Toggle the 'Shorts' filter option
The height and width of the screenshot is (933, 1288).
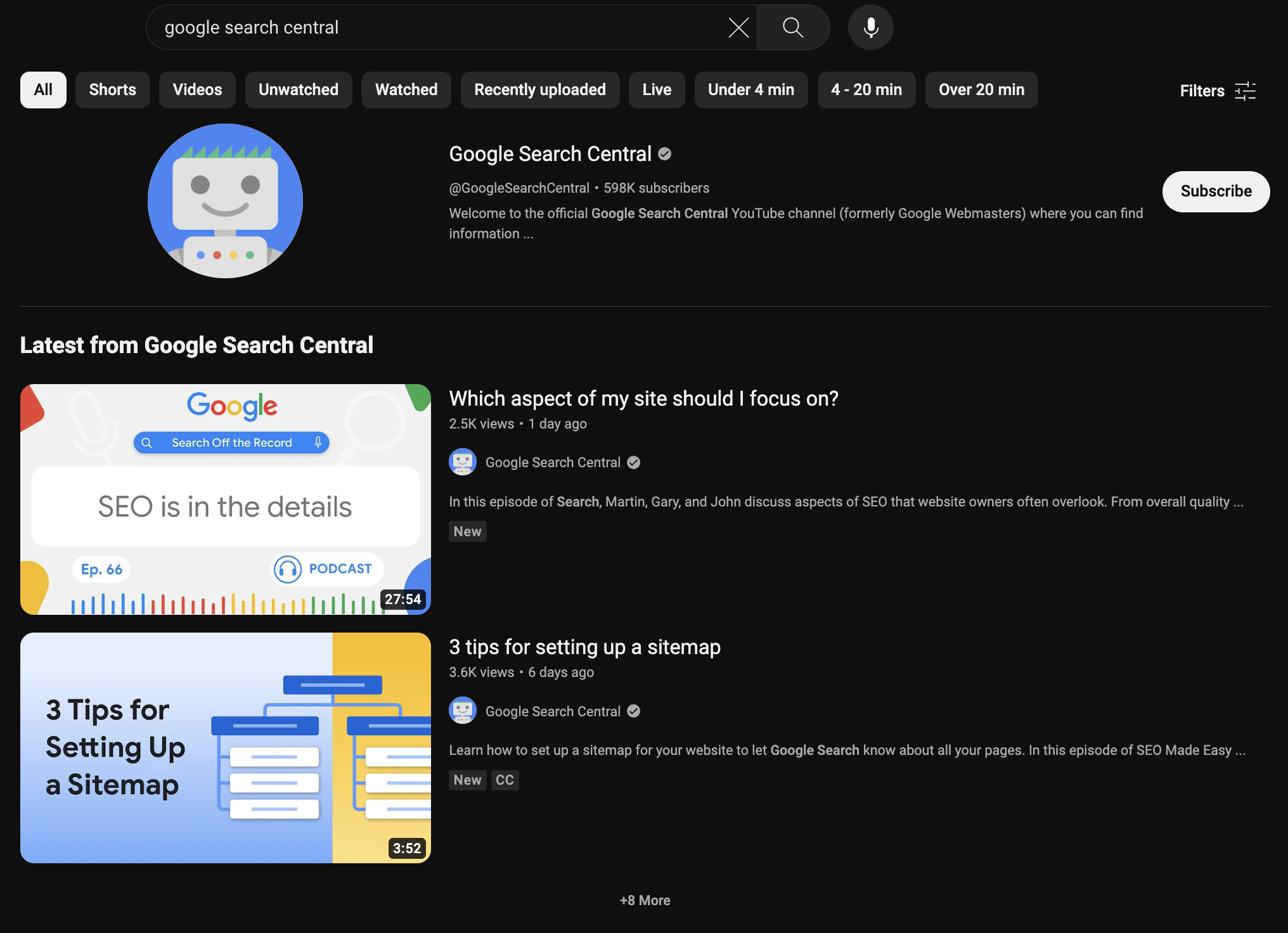pyautogui.click(x=112, y=90)
